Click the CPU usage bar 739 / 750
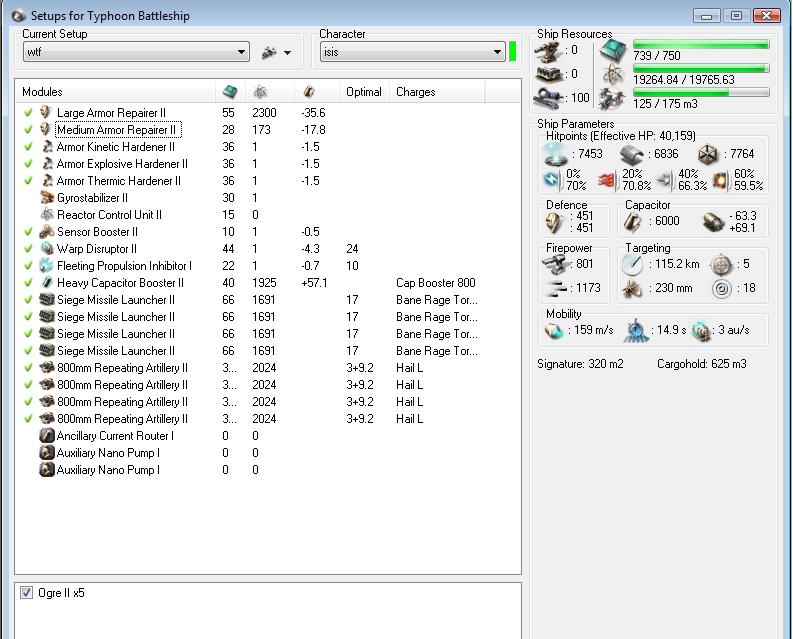The image size is (793, 639). pos(701,45)
